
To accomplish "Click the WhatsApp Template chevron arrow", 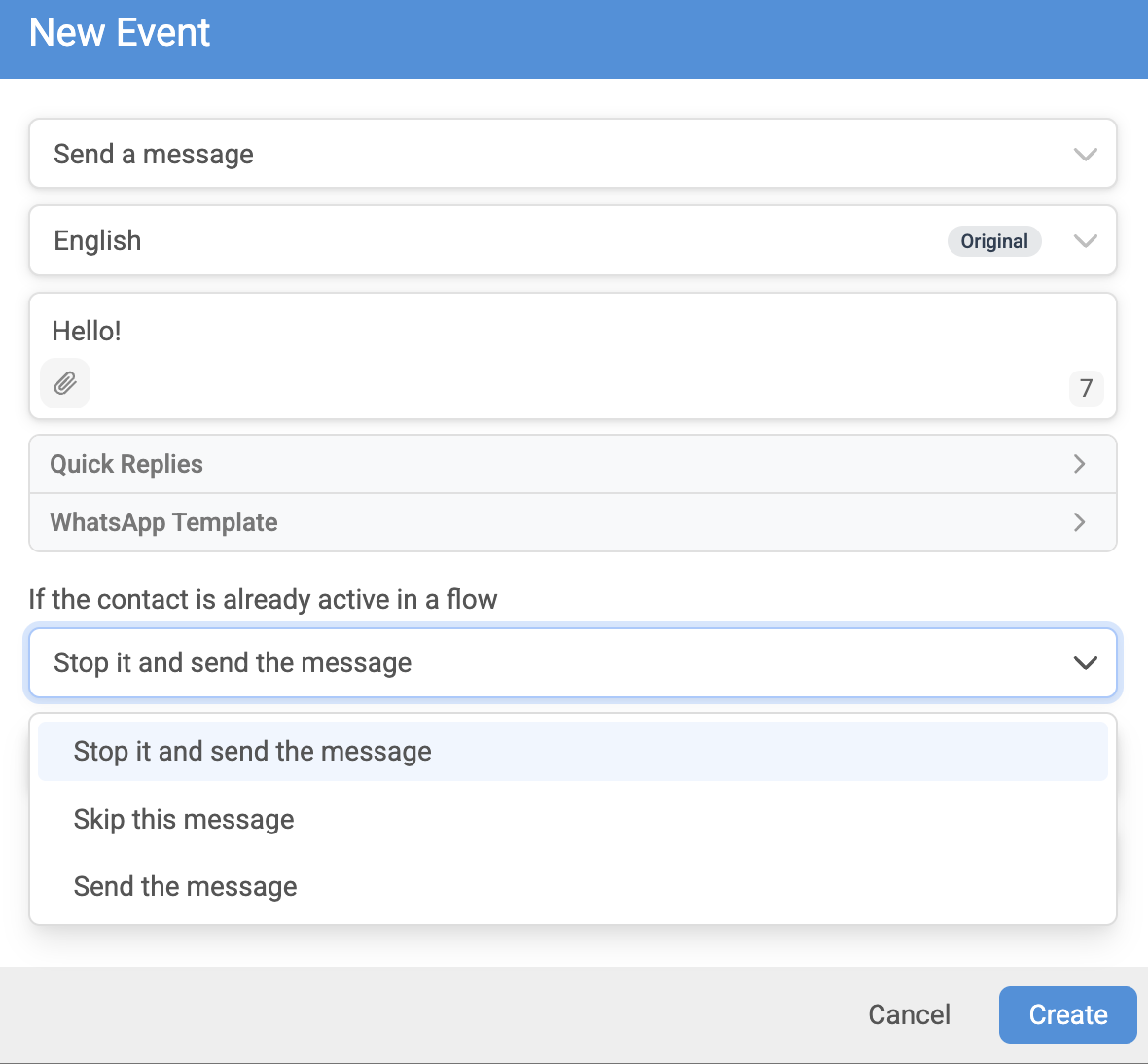I will [x=1079, y=522].
